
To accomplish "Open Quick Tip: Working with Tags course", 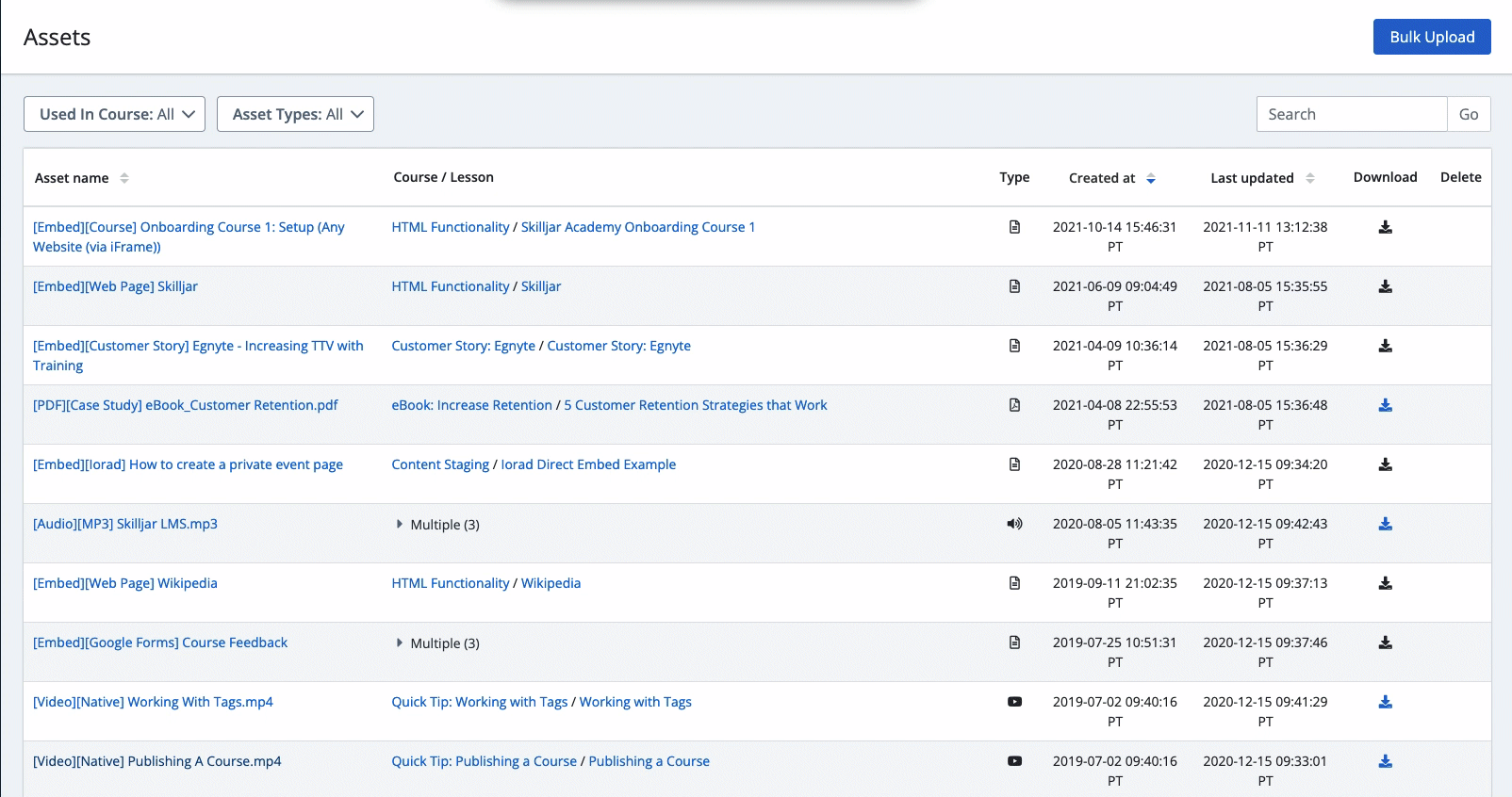I will click(480, 702).
